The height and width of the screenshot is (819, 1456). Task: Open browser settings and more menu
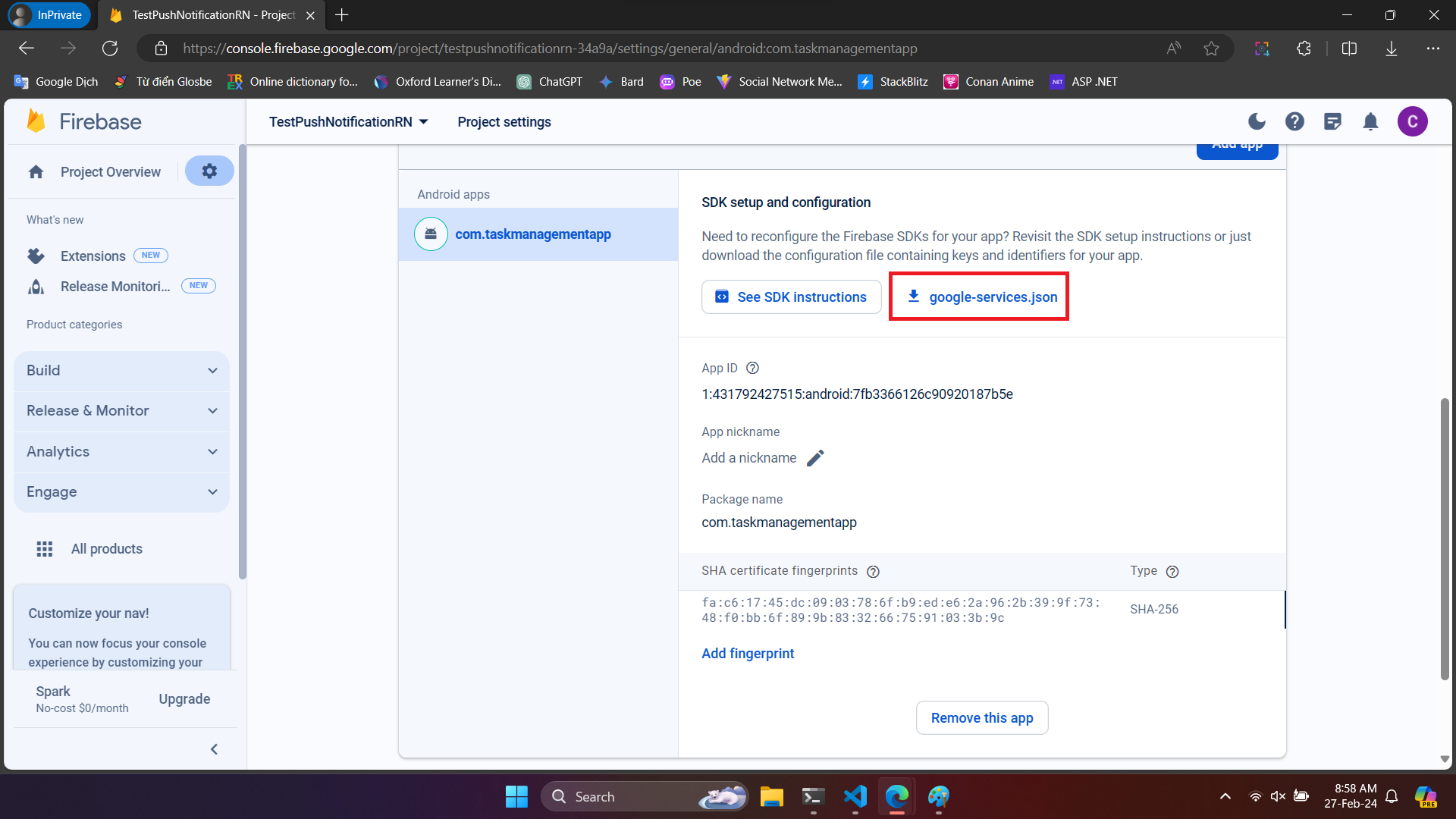pos(1432,49)
